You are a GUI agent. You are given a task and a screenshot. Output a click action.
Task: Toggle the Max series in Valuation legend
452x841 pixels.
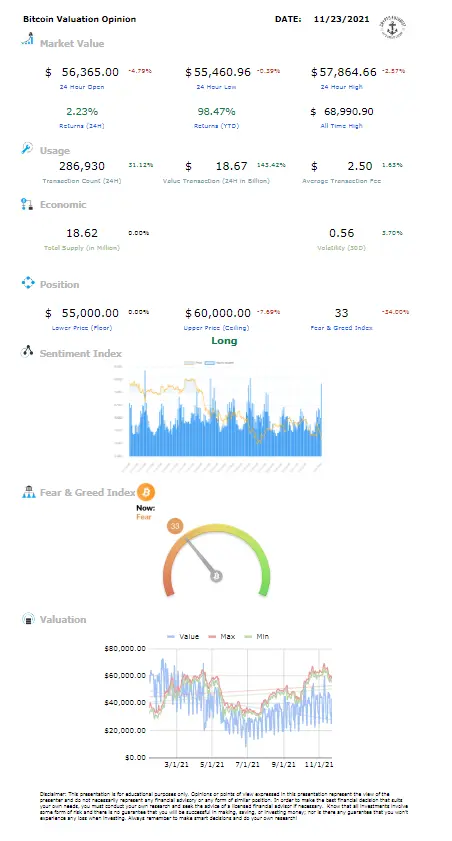[221, 637]
